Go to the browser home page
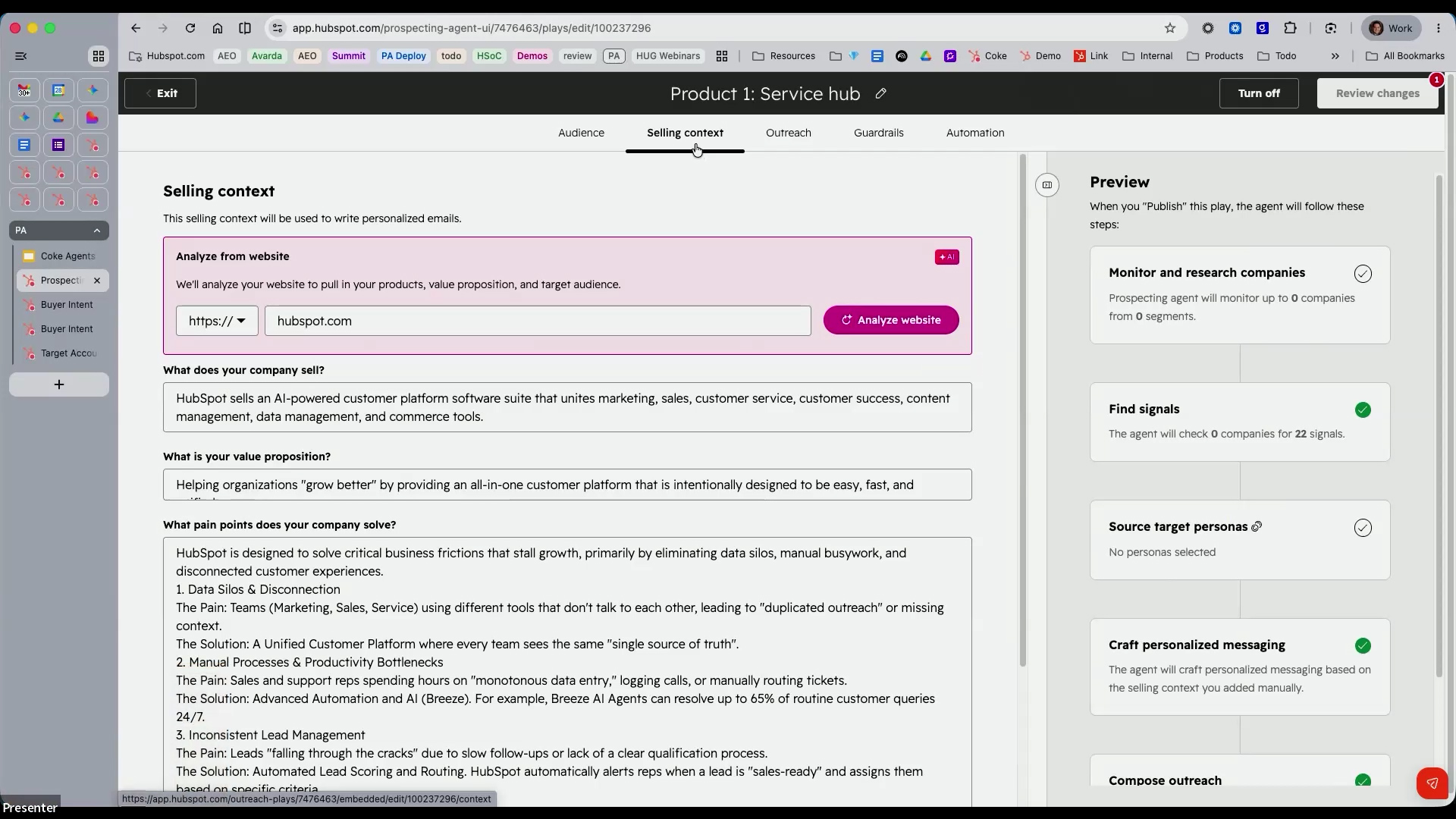 (x=218, y=28)
